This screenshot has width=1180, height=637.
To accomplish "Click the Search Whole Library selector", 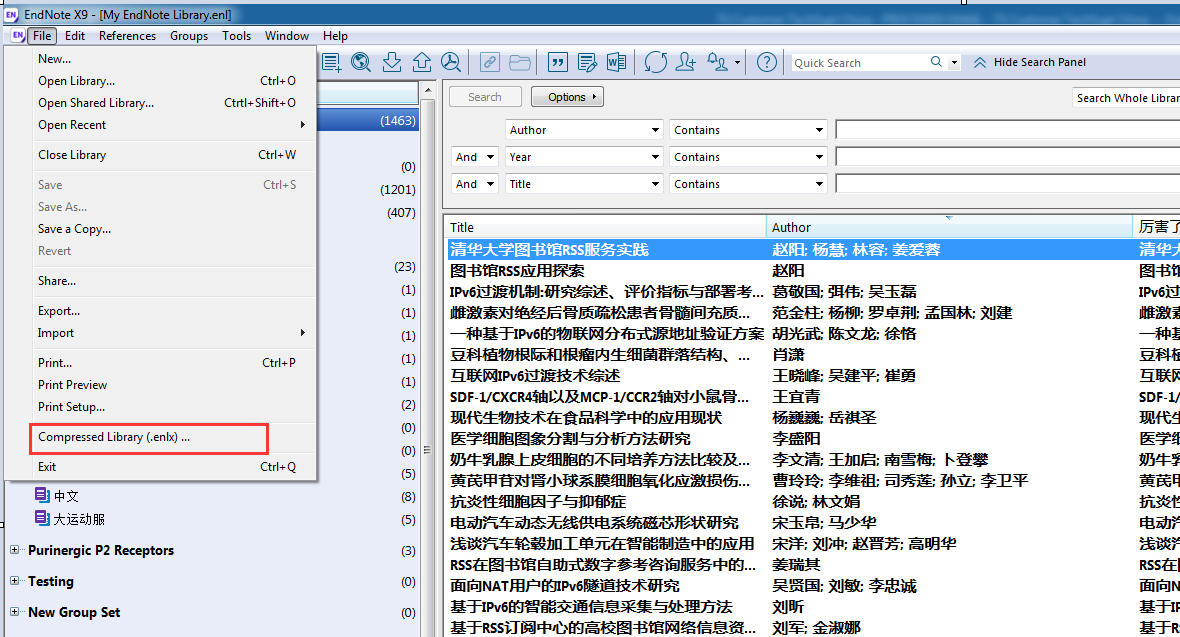I will [x=1127, y=98].
